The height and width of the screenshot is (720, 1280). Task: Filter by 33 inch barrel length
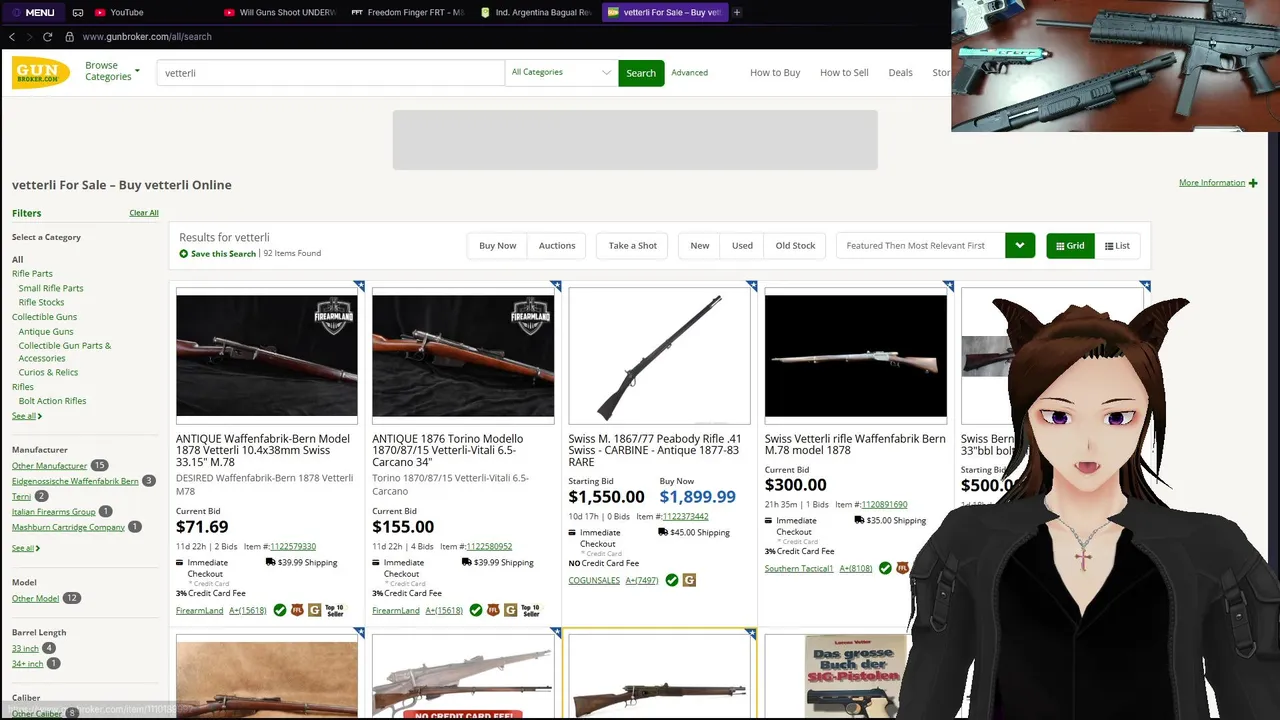[25, 649]
